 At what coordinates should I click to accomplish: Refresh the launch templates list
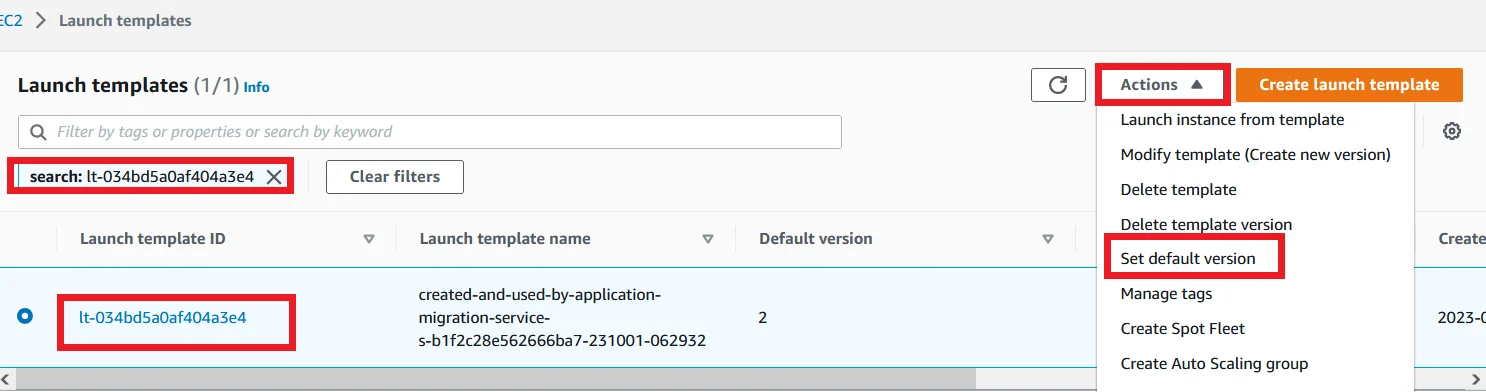pyautogui.click(x=1058, y=85)
